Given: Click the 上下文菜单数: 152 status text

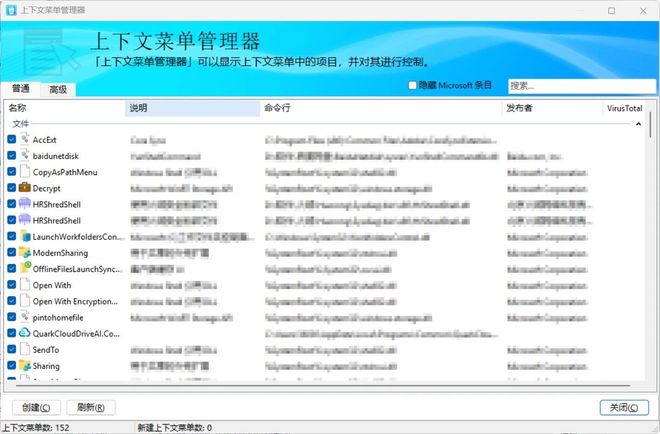Looking at the screenshot, I should click(x=36, y=428).
